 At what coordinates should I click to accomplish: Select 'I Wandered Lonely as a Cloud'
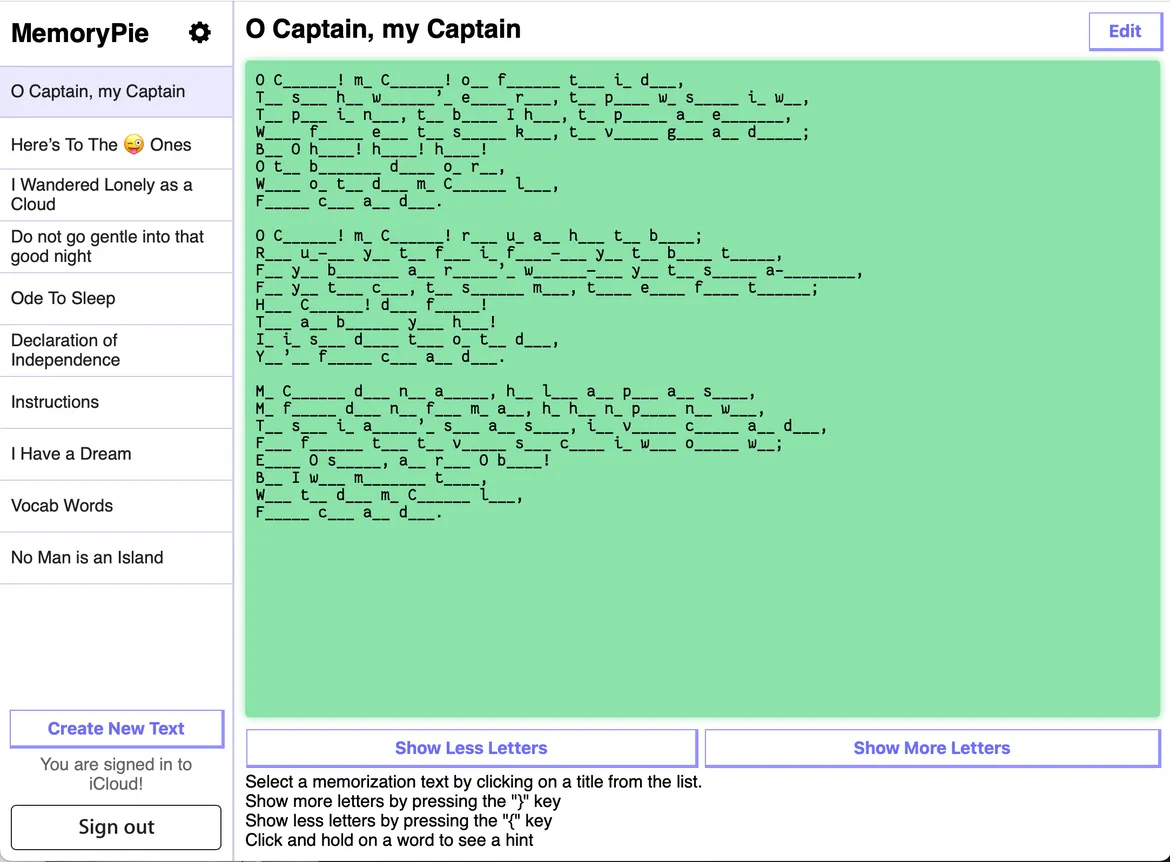101,194
